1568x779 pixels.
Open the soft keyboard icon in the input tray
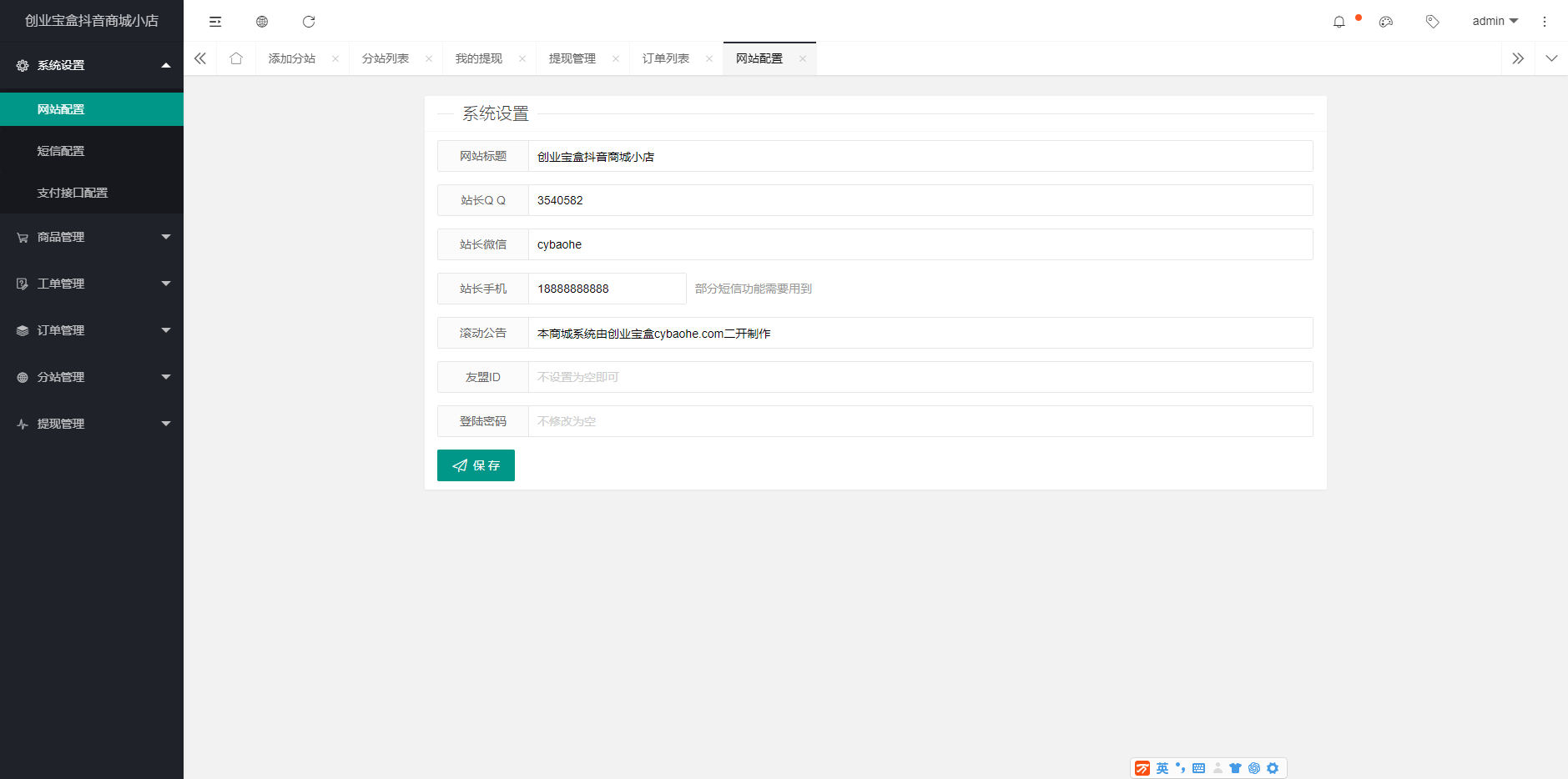pos(1199,767)
